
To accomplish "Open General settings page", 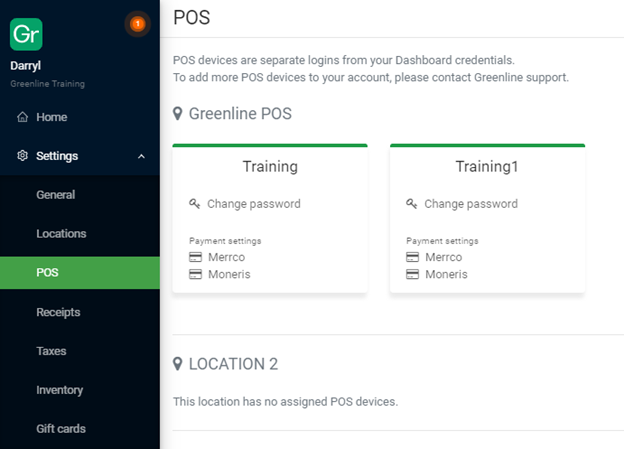I will (x=56, y=195).
